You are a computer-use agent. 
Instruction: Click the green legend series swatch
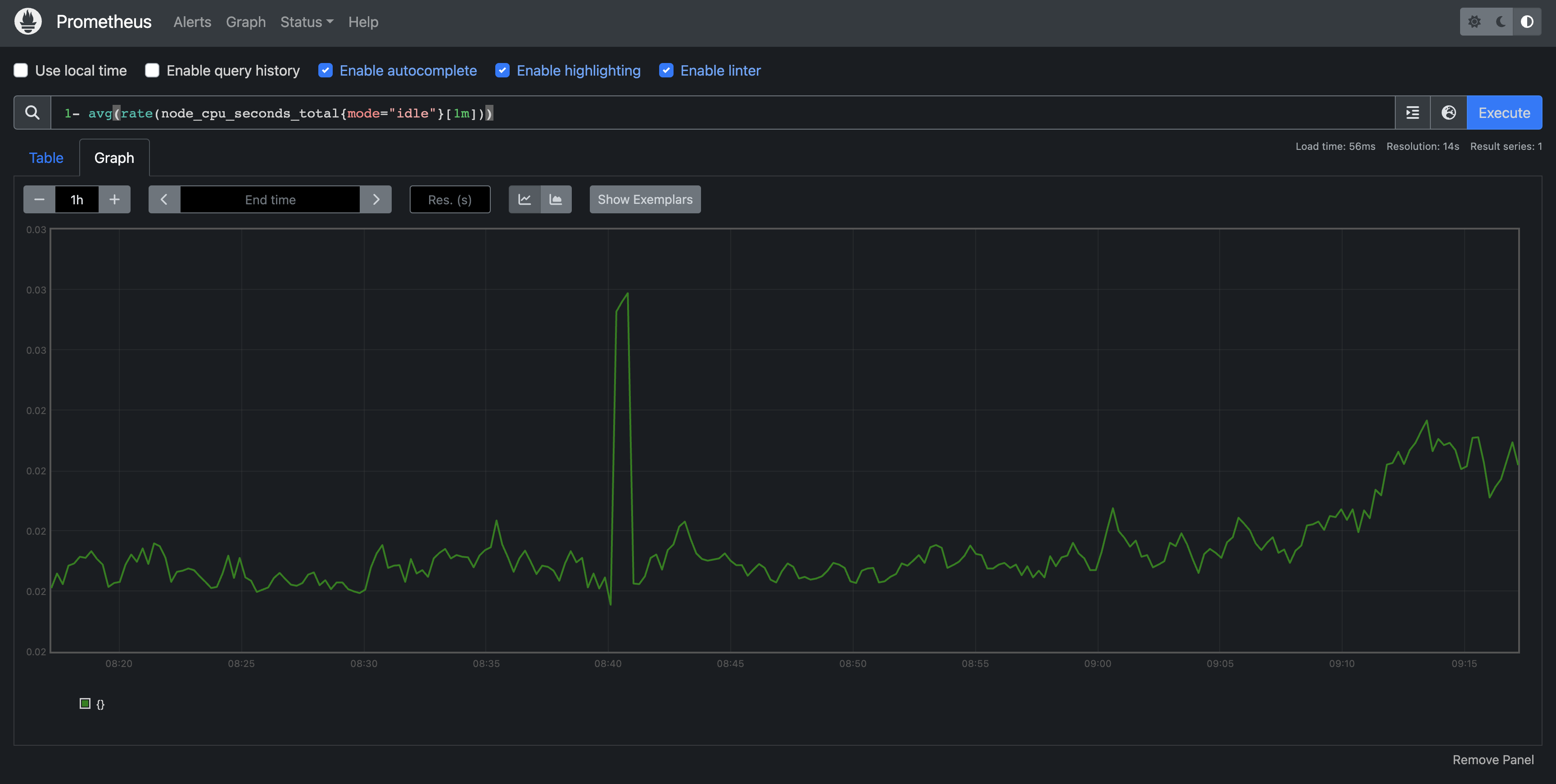pyautogui.click(x=85, y=704)
